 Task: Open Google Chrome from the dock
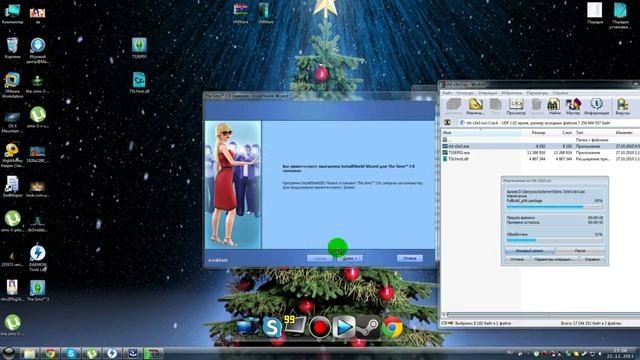pyautogui.click(x=392, y=327)
